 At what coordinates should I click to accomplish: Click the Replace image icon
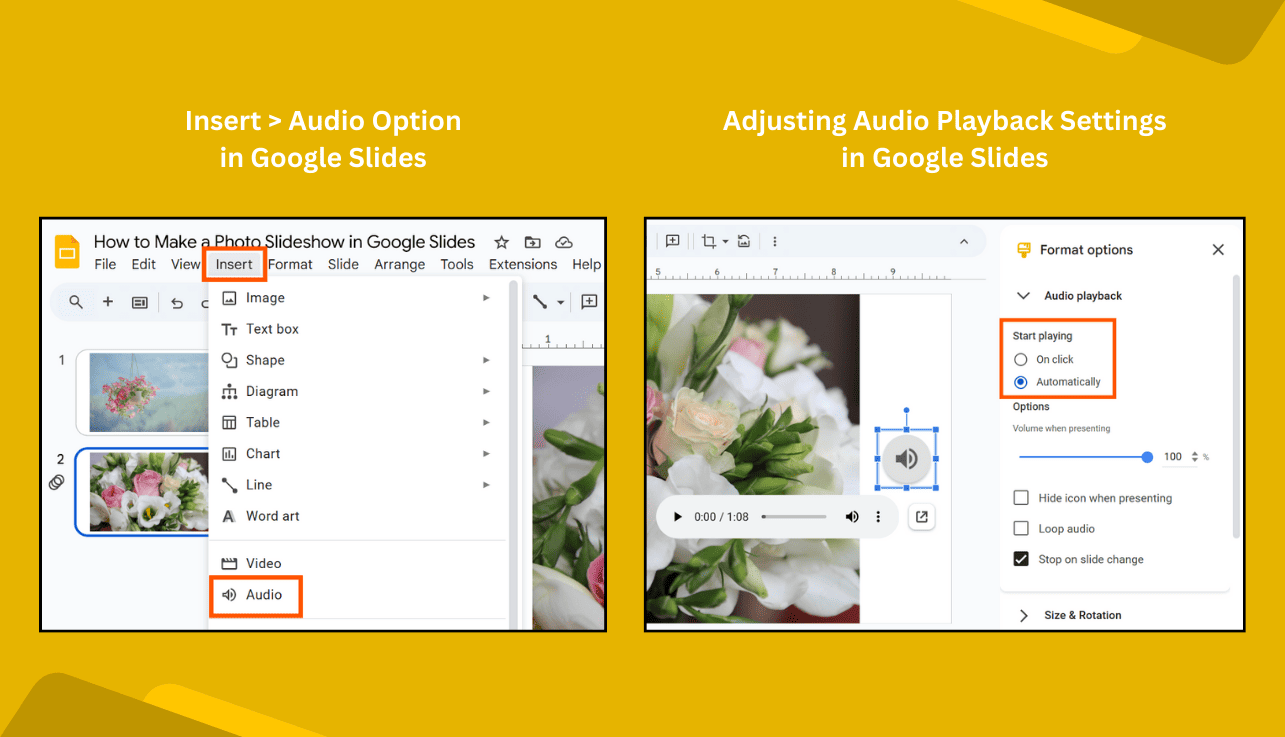[743, 241]
